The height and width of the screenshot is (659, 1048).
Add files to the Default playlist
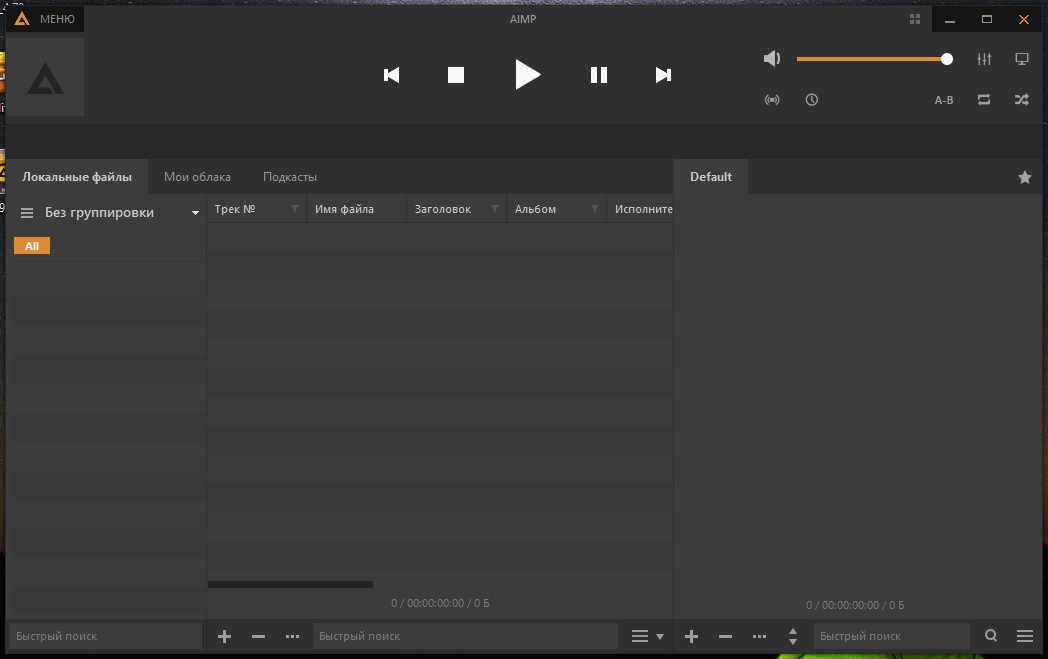692,636
